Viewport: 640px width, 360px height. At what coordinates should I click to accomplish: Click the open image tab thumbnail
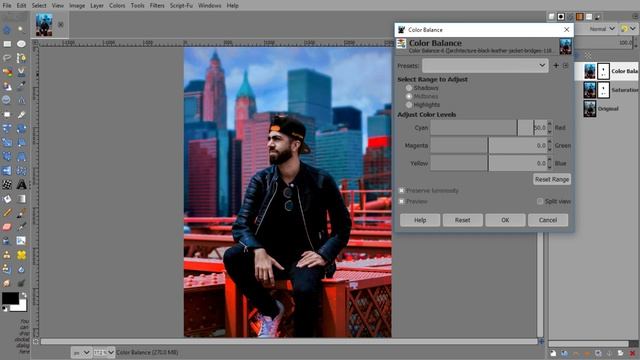[44, 25]
